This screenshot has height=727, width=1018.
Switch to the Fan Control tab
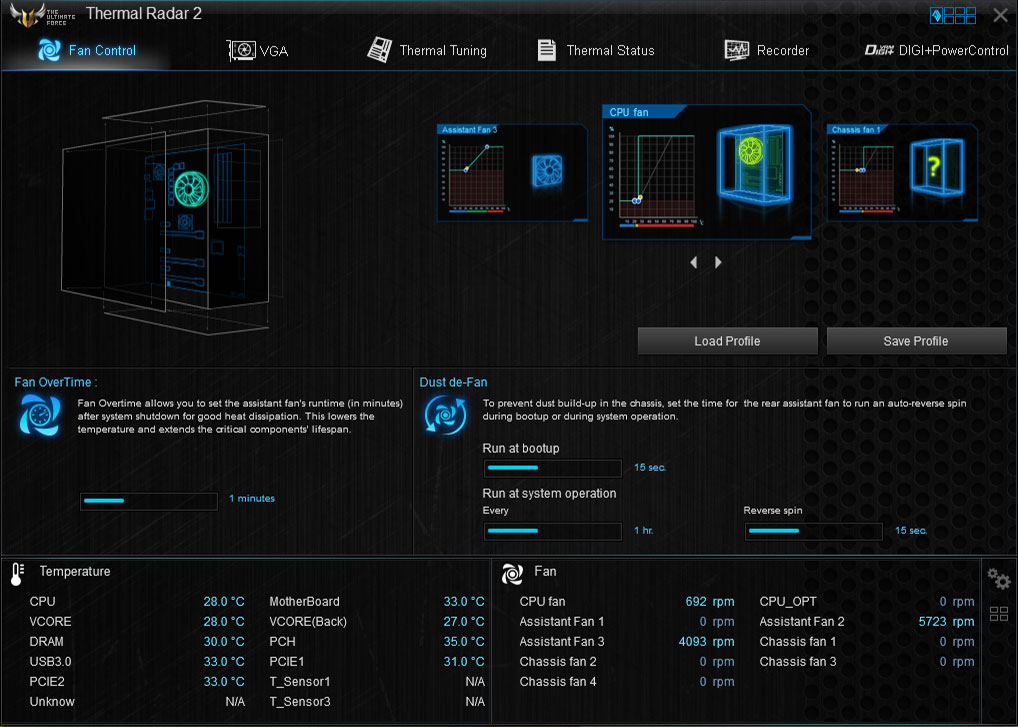[x=87, y=51]
